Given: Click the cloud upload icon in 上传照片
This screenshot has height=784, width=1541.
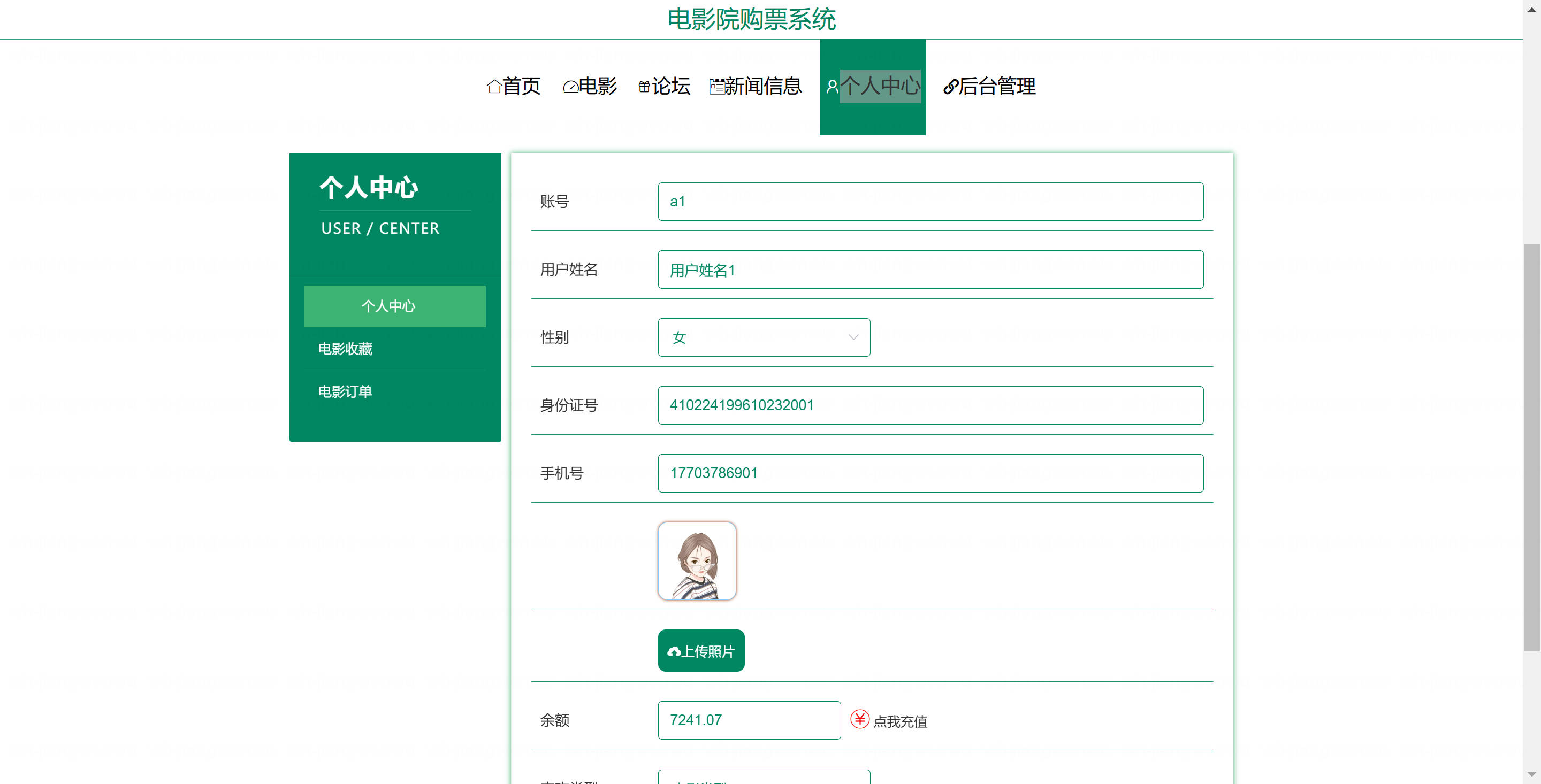Looking at the screenshot, I should [x=674, y=651].
